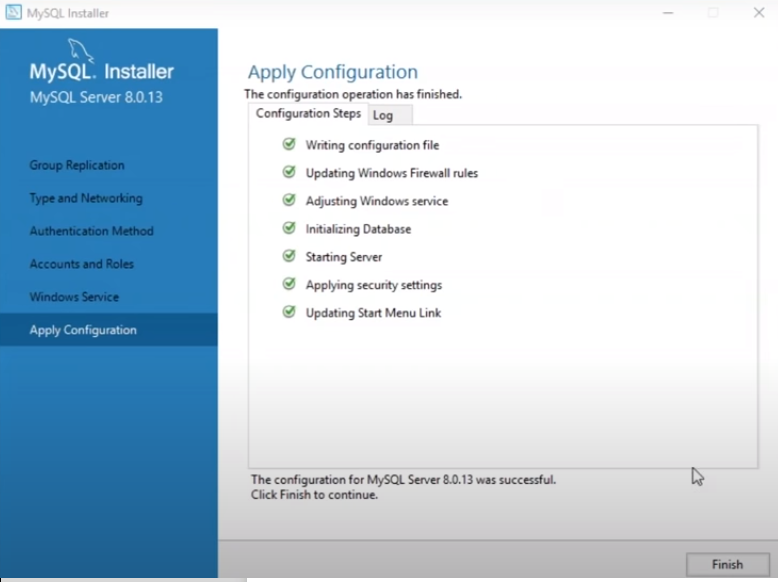The width and height of the screenshot is (778, 582).
Task: Open Type and Networking step
Action: pyautogui.click(x=86, y=198)
